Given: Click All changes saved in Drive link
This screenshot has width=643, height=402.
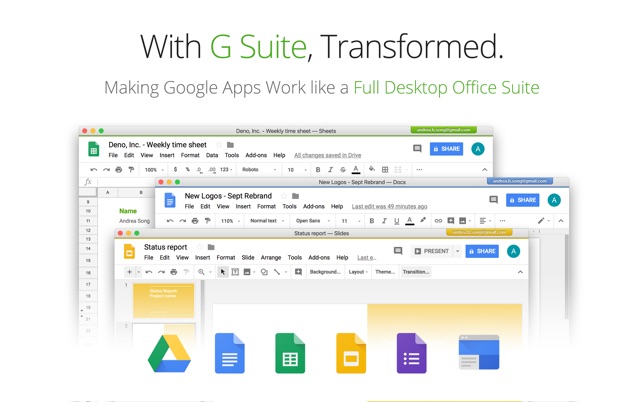Looking at the screenshot, I should (x=328, y=155).
